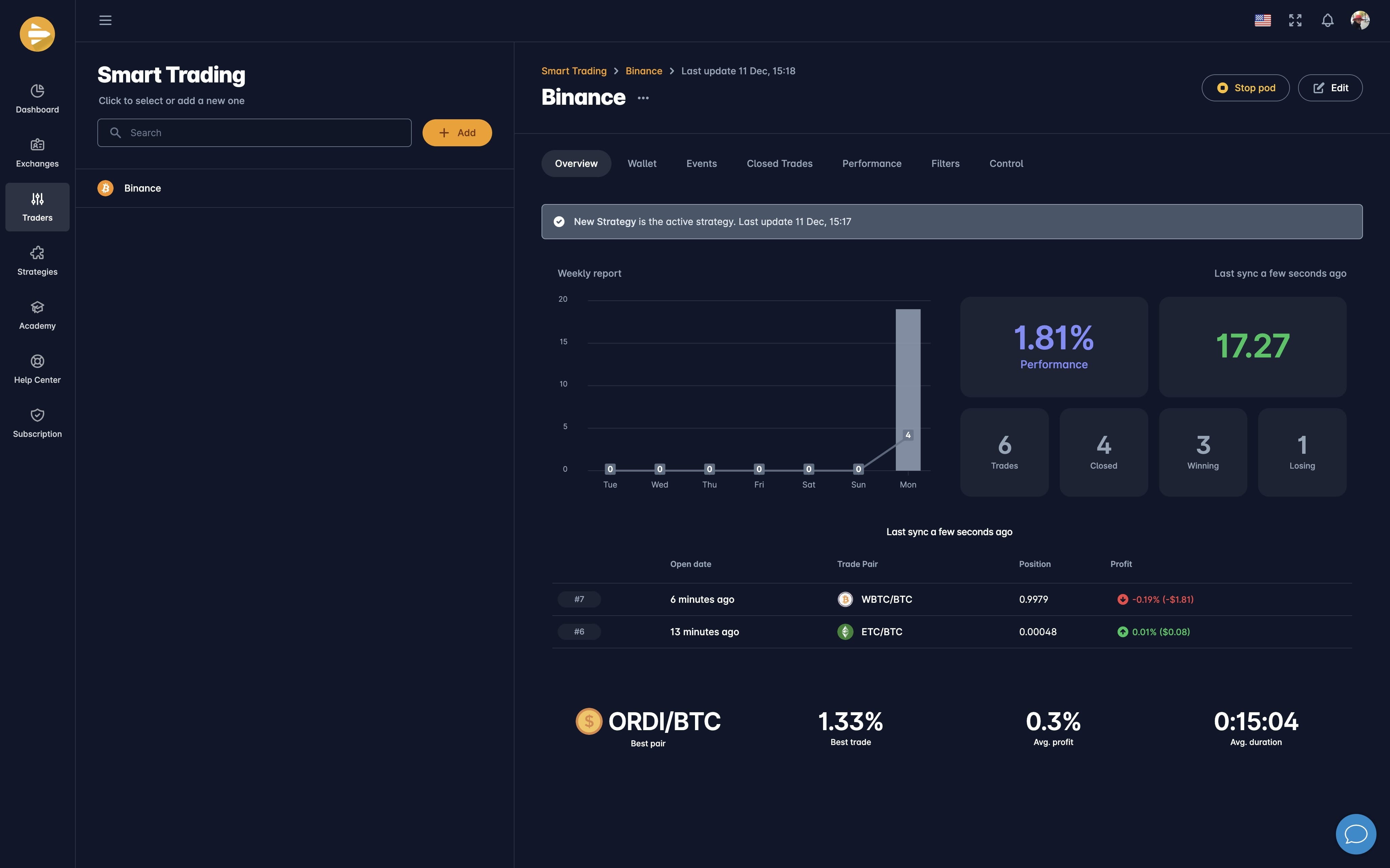Click the WBTC/BTC trade pair text
The image size is (1390, 868).
click(x=887, y=599)
